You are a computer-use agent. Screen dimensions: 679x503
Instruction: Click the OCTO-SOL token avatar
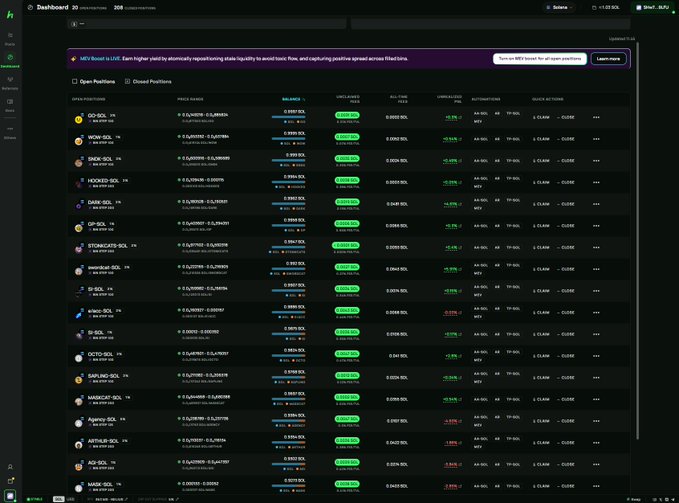pyautogui.click(x=78, y=358)
